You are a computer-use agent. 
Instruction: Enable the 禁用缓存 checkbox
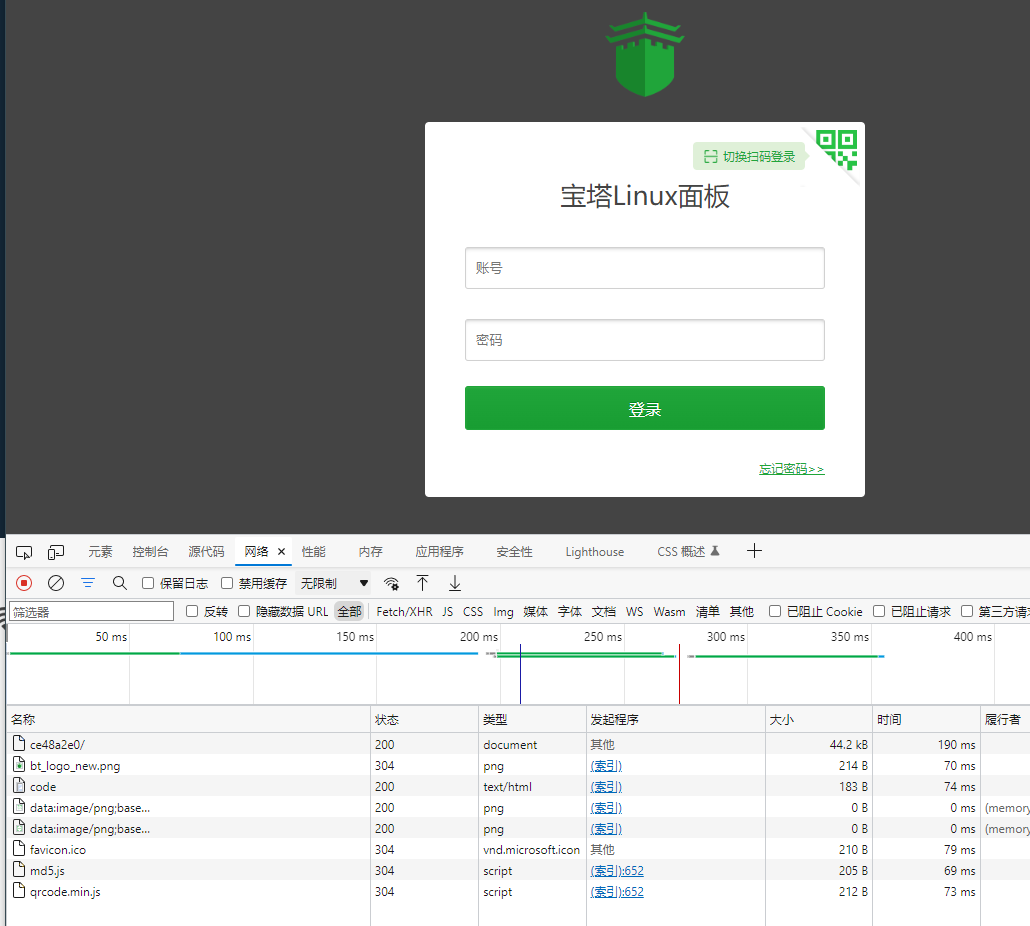coord(227,583)
